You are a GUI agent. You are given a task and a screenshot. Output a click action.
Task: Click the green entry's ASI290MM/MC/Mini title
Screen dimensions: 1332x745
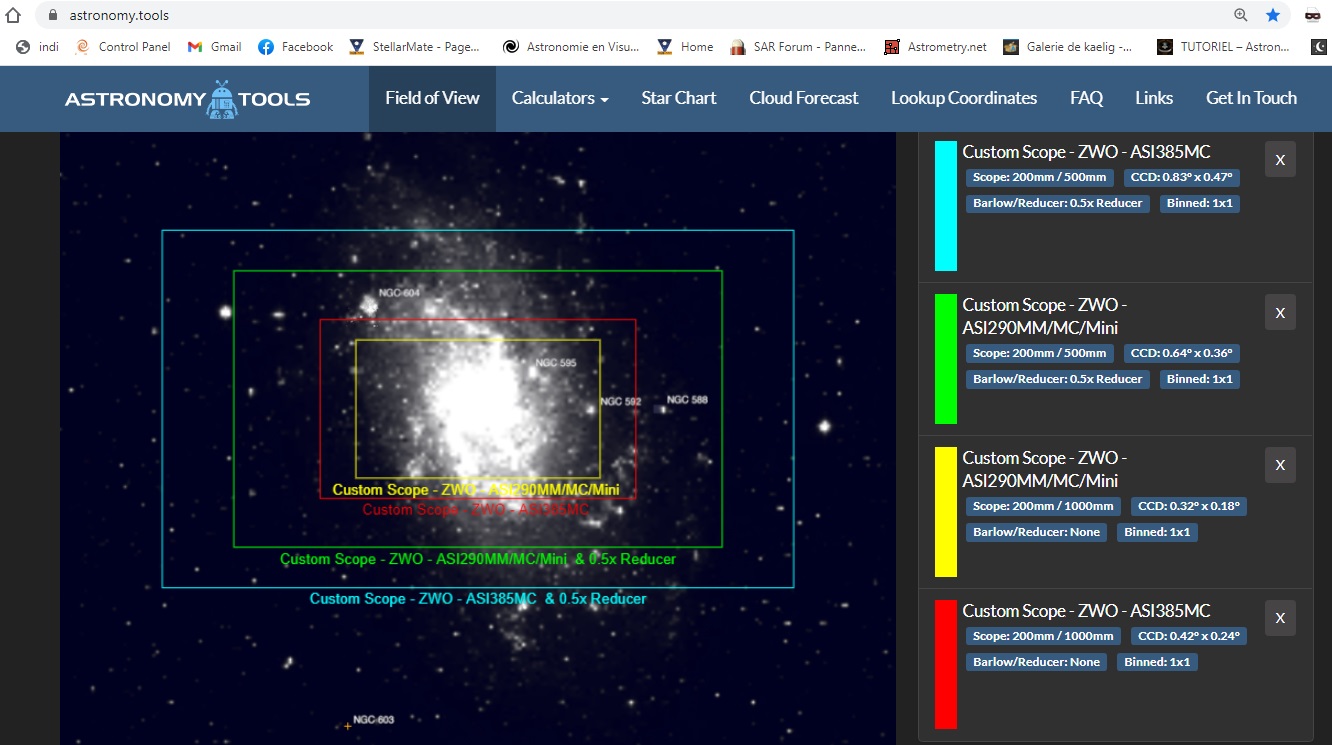[x=1045, y=316]
